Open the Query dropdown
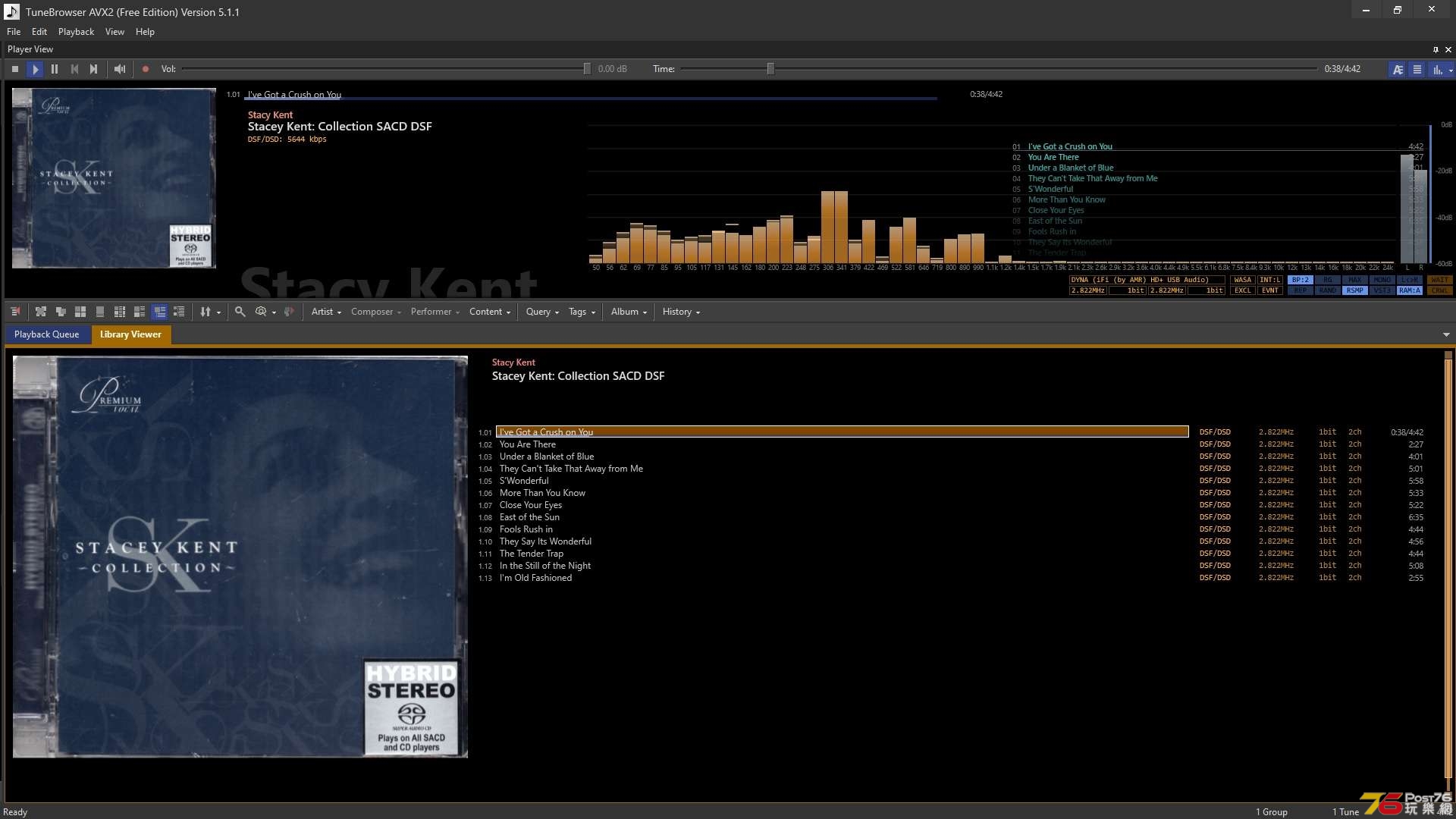The height and width of the screenshot is (819, 1456). click(x=542, y=312)
